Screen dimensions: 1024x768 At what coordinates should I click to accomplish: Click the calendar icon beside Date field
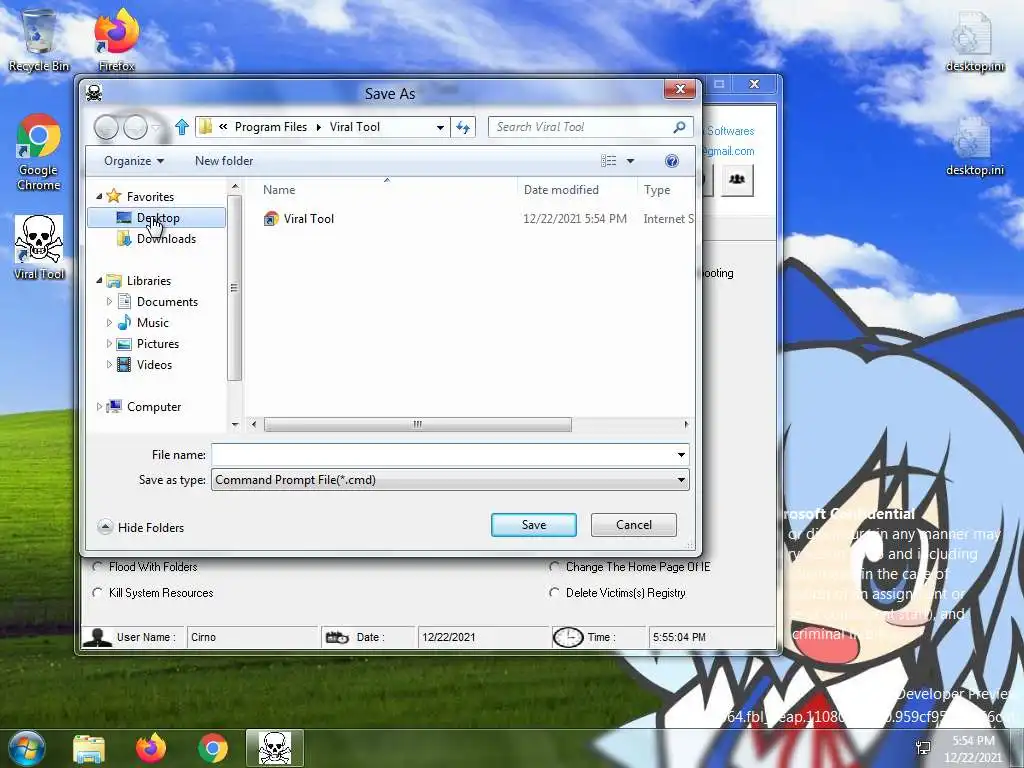click(337, 637)
